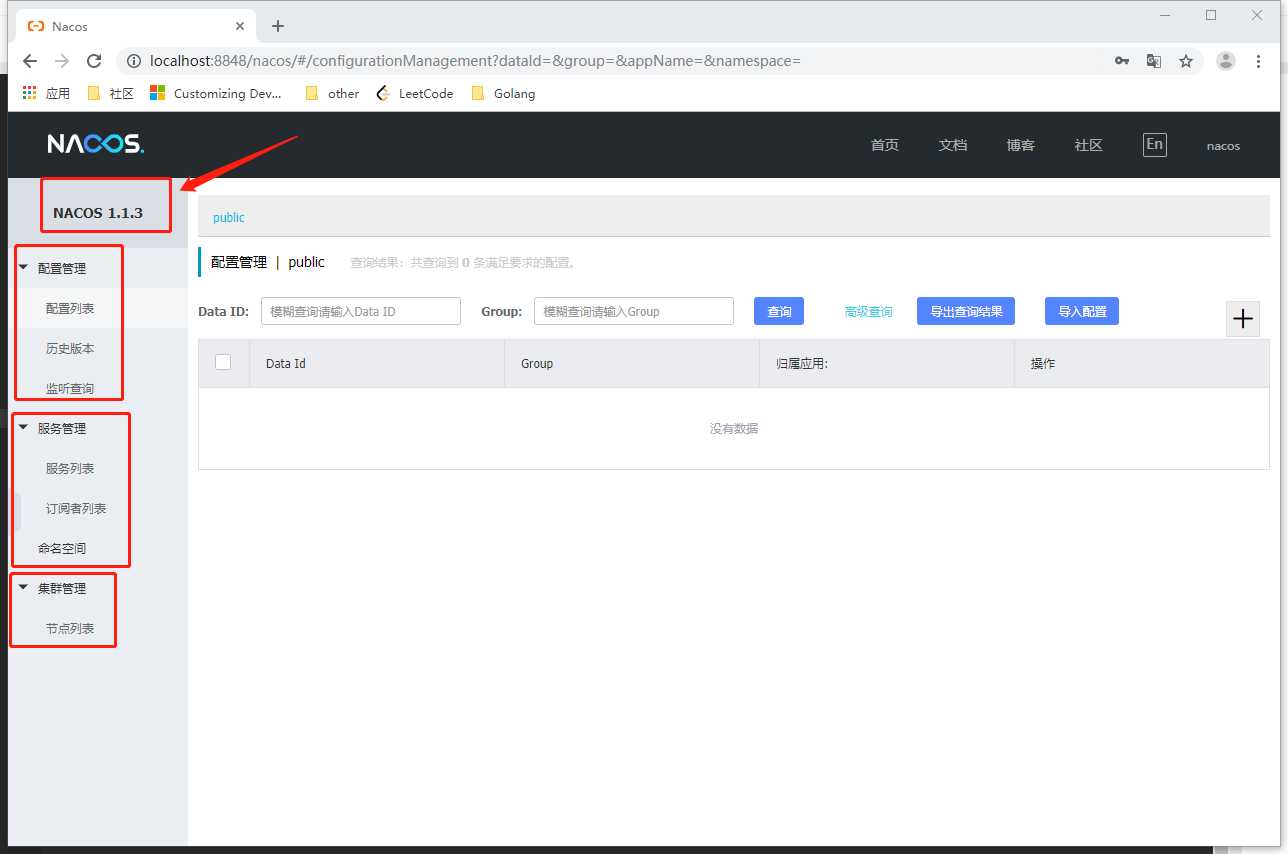Click the Data ID field label
Screen dimensions: 1288x854
[224, 311]
